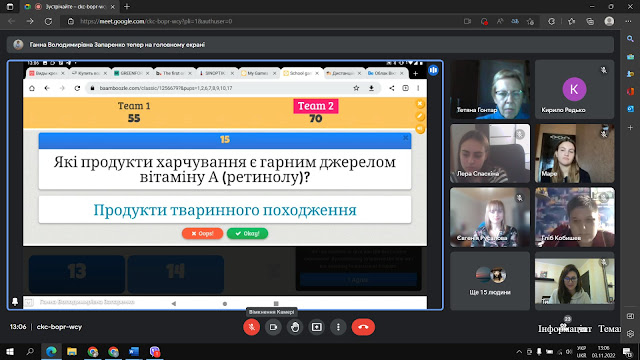Open the 'Ще 15 людини' tile
This screenshot has height=360, width=640.
point(490,281)
